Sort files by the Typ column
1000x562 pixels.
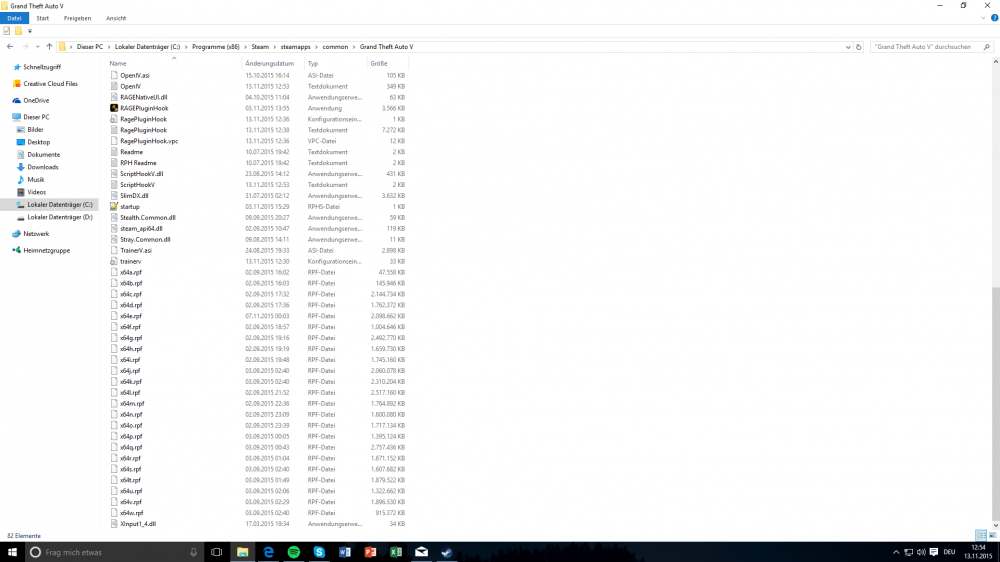(312, 63)
